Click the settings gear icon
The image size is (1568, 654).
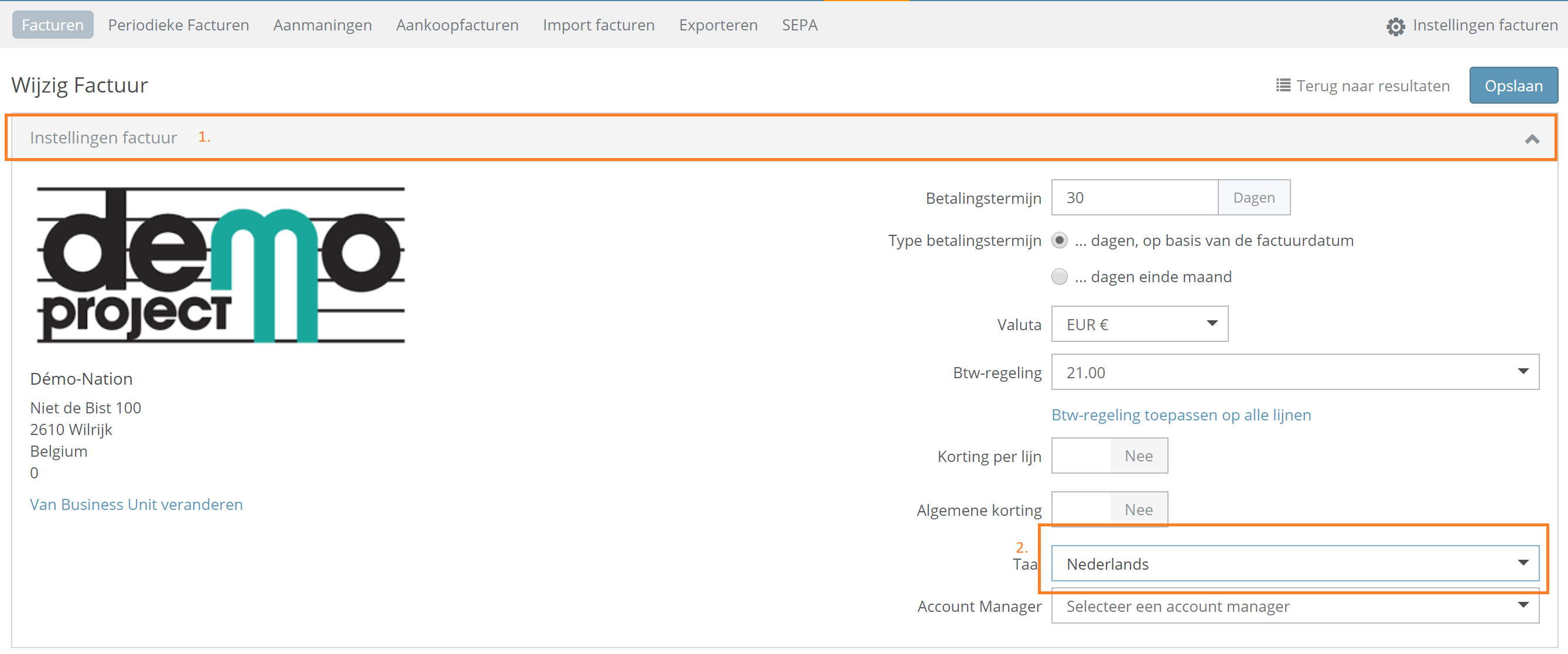pyautogui.click(x=1395, y=26)
